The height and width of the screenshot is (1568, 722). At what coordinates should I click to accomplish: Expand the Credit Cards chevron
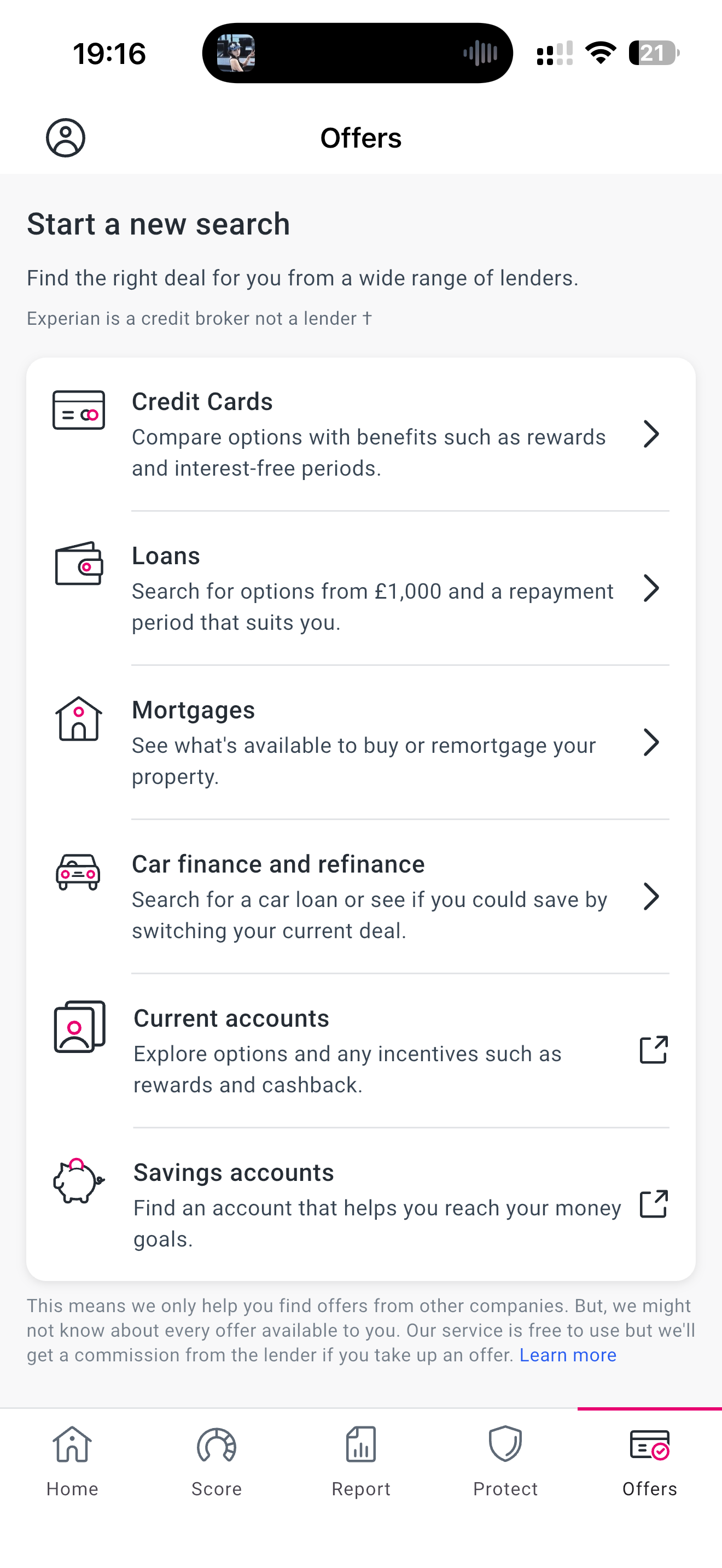651,434
